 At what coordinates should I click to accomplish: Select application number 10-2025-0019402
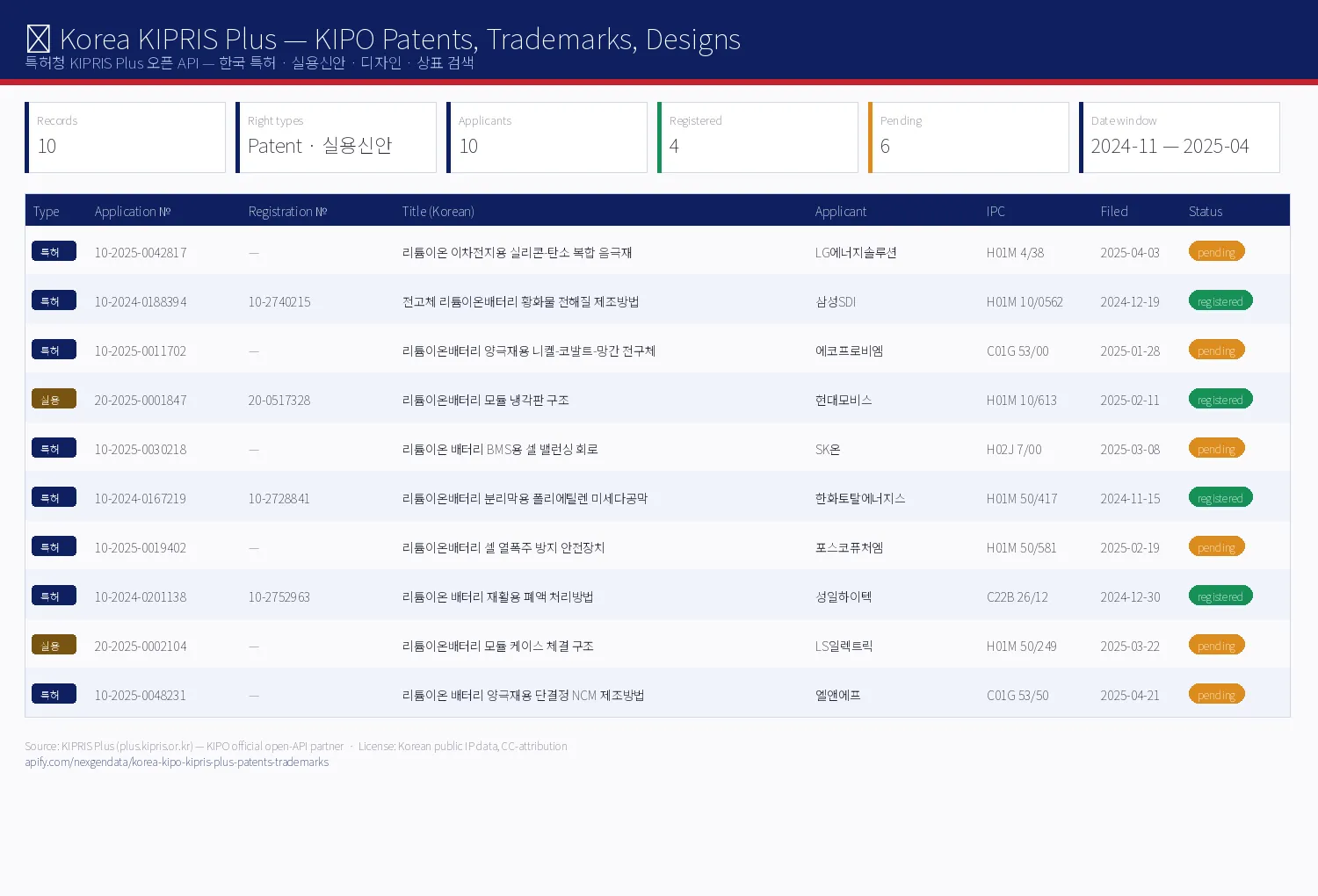pyautogui.click(x=141, y=548)
